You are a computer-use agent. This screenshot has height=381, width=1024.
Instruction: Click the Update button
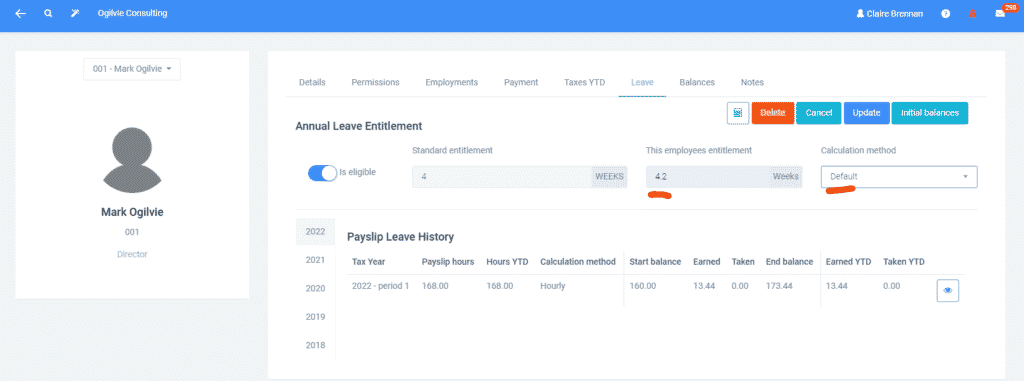tap(867, 113)
